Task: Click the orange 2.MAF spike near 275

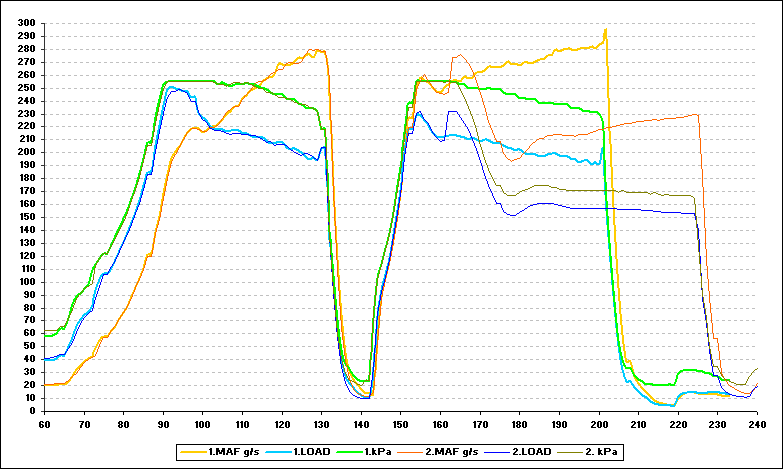Action: [x=459, y=55]
